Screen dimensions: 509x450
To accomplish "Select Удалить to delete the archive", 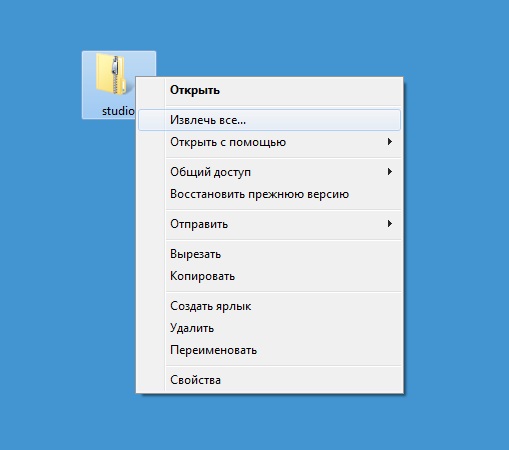I will [269, 328].
